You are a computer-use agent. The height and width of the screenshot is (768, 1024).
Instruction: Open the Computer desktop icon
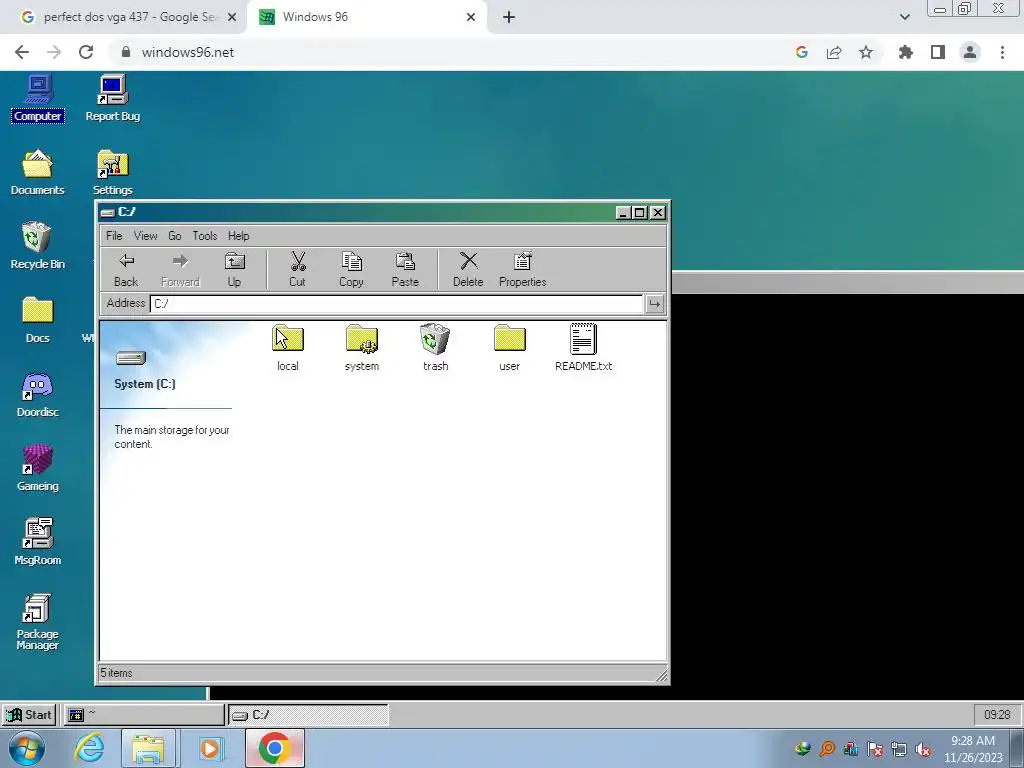(38, 99)
